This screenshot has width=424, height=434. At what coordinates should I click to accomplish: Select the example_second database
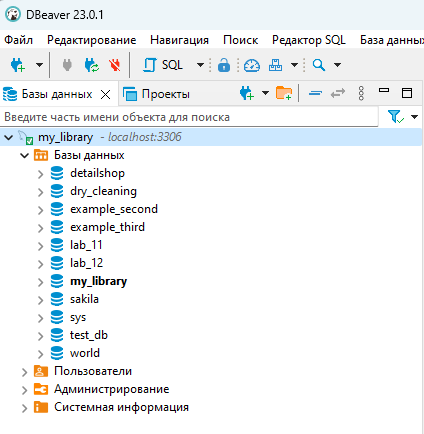(x=114, y=209)
